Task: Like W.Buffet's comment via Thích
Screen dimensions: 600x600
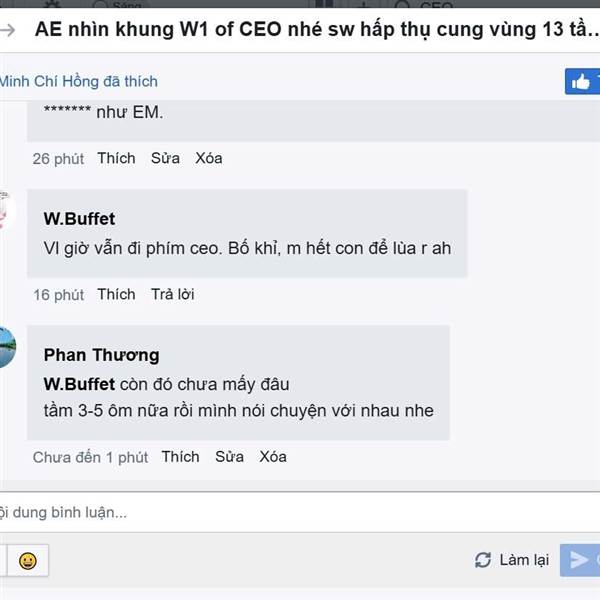Action: [x=116, y=294]
